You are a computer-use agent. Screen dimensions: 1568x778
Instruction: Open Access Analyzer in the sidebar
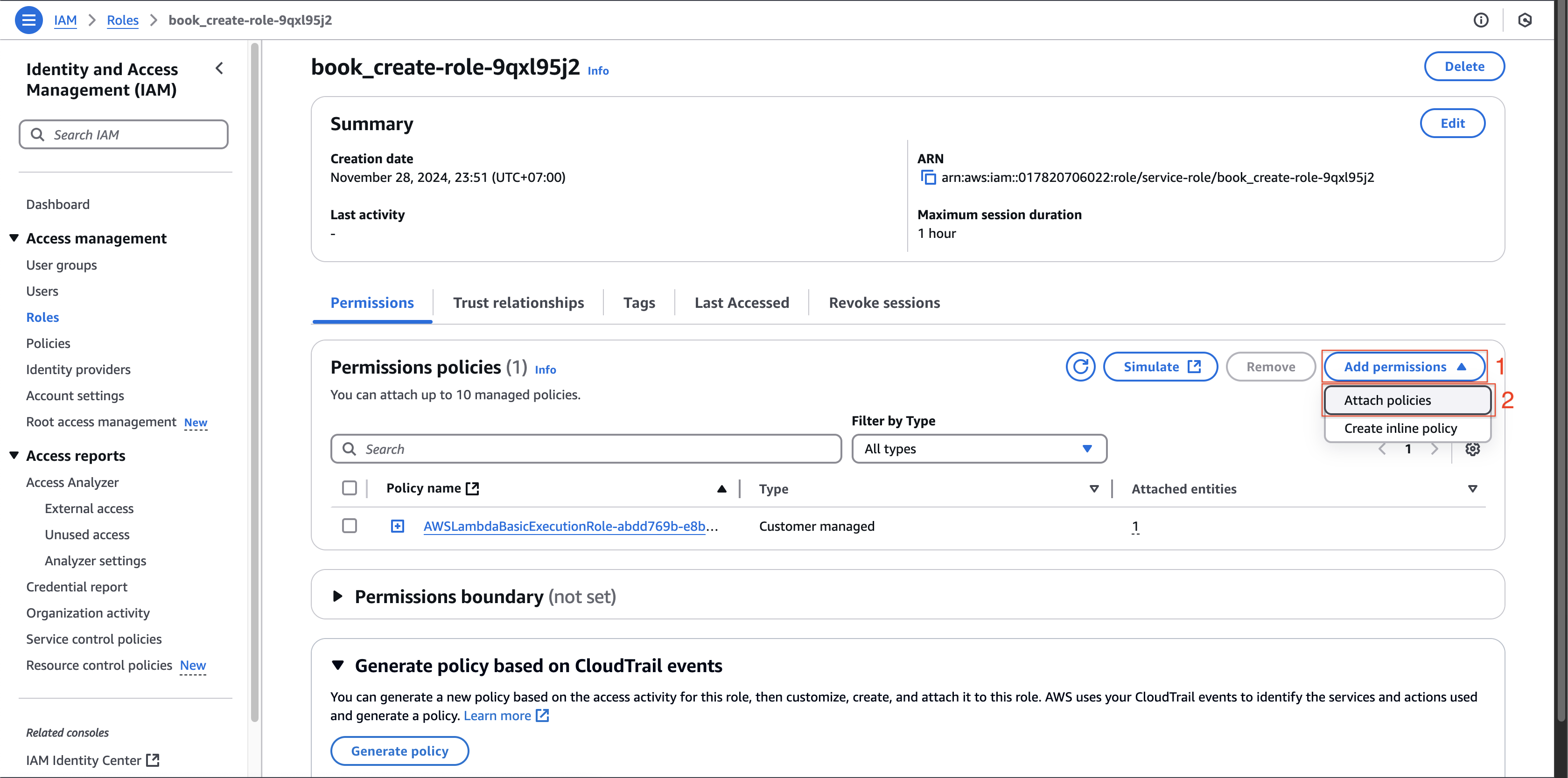72,482
